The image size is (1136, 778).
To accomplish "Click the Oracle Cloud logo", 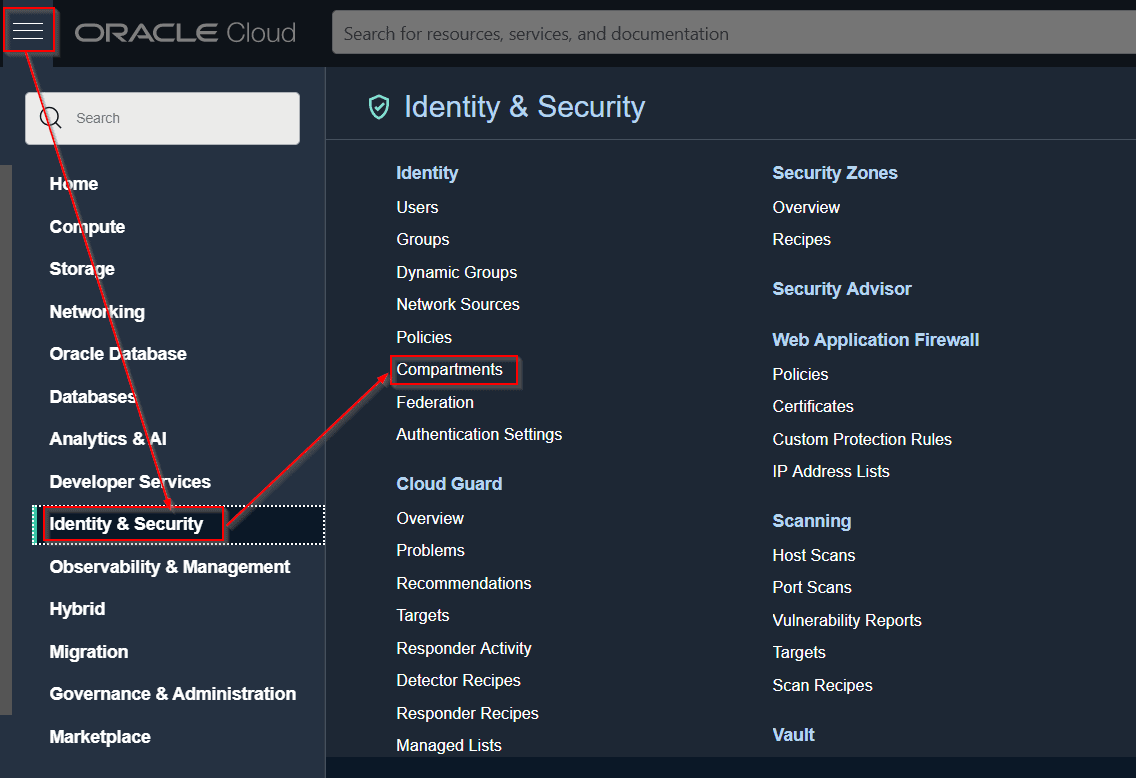I will click(185, 33).
